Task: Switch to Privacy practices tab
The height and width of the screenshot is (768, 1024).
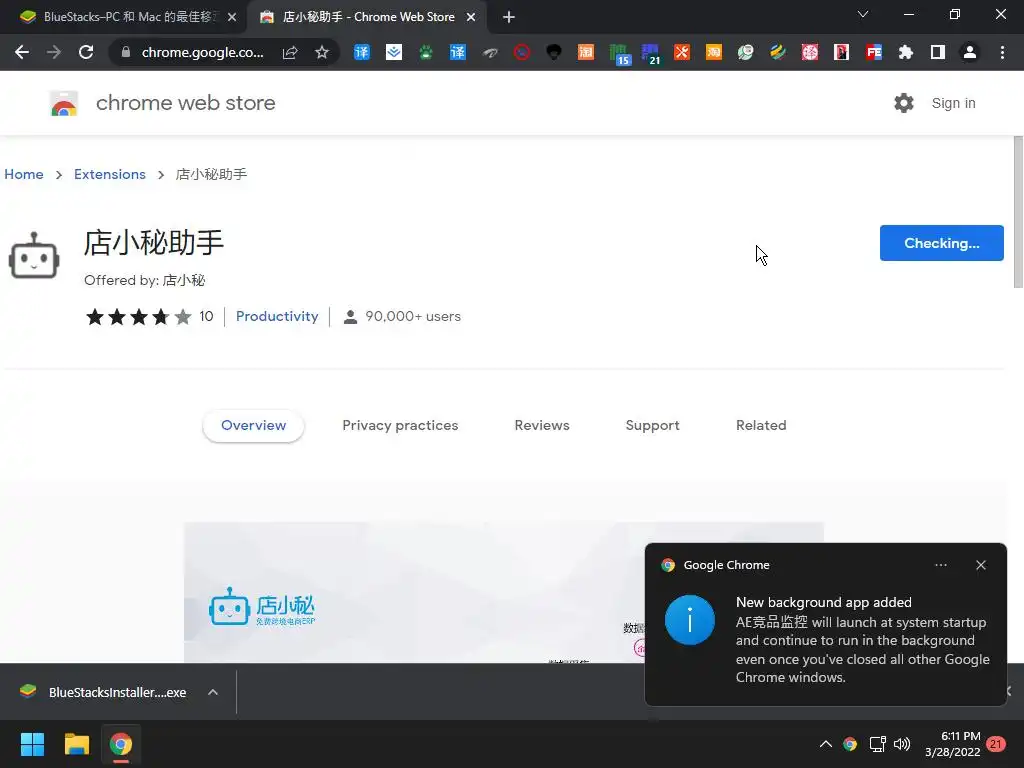Action: point(400,425)
